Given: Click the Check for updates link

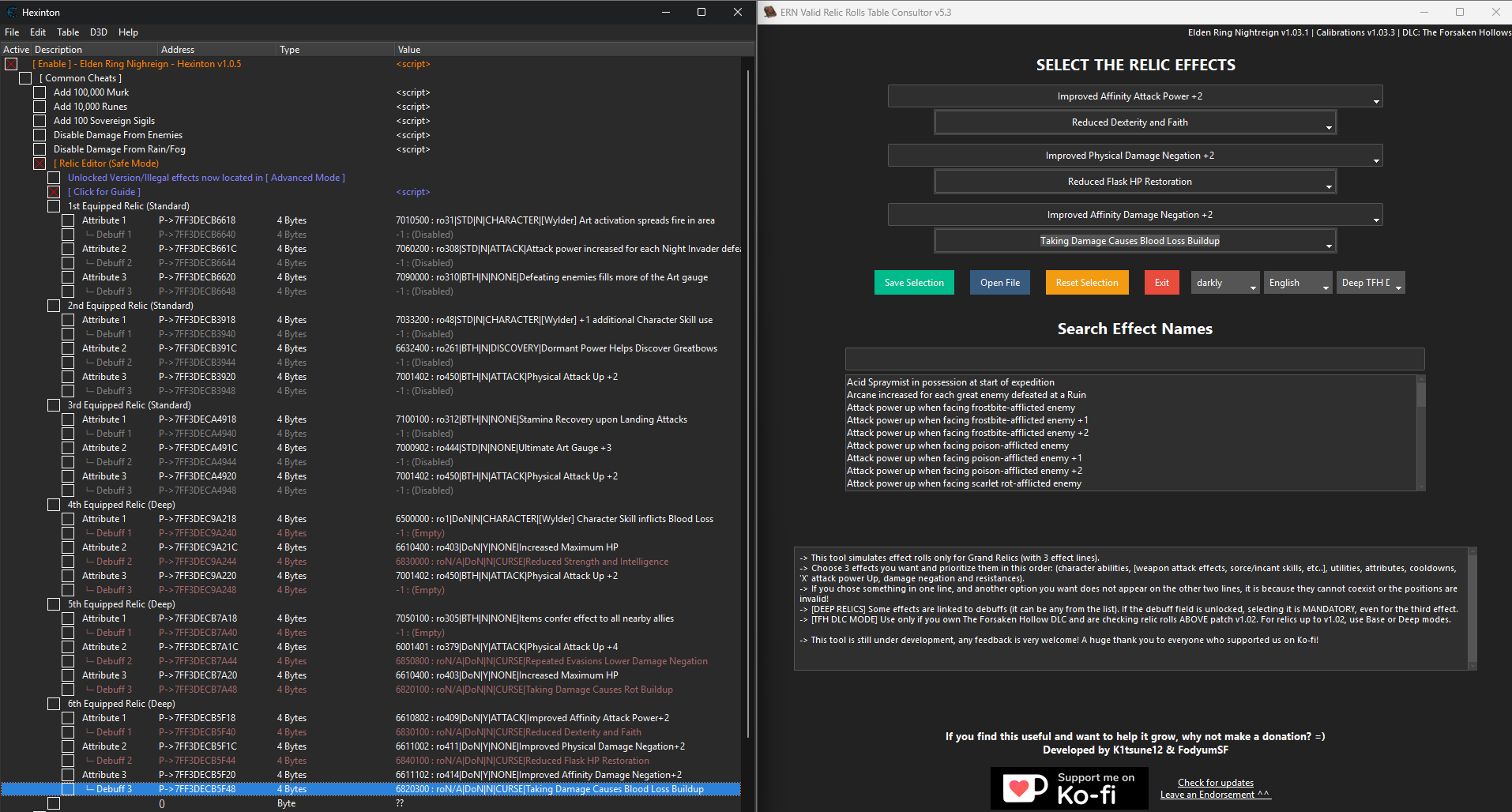Looking at the screenshot, I should click(1215, 783).
